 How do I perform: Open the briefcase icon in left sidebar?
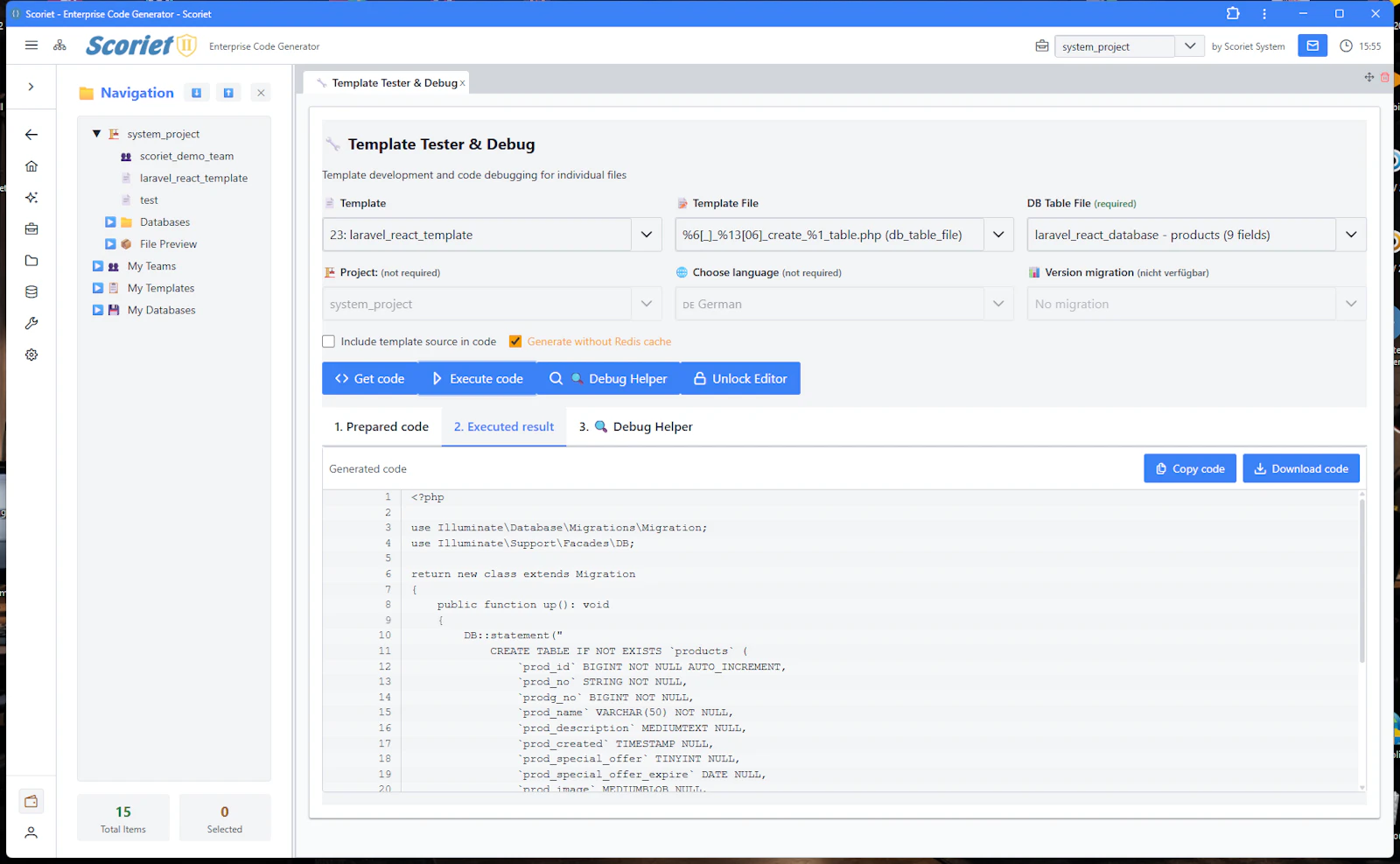point(31,229)
